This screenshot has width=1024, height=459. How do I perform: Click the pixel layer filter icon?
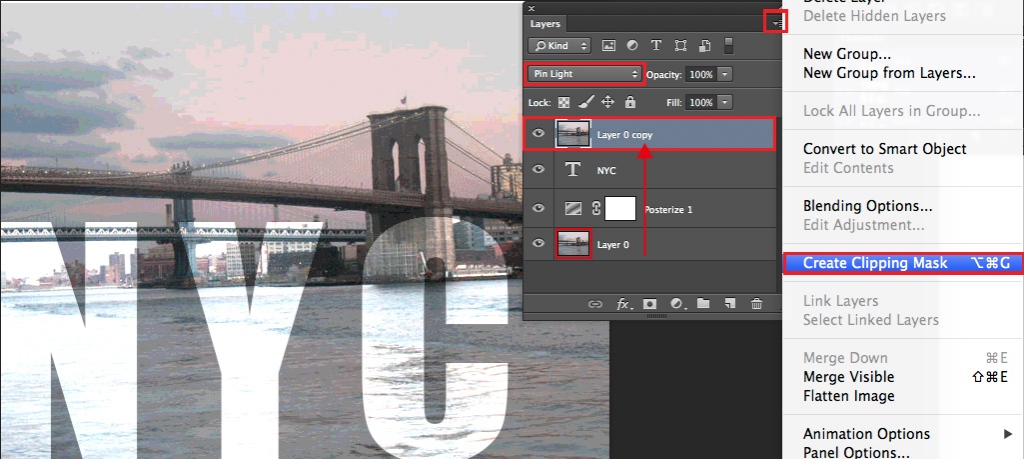(x=608, y=46)
